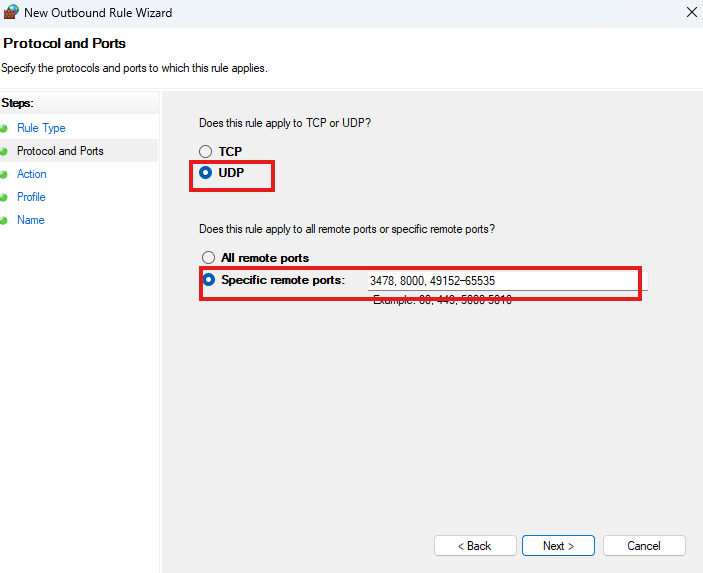Click green bullet beside Protocol and Ports step
703x573 pixels.
click(x=4, y=152)
